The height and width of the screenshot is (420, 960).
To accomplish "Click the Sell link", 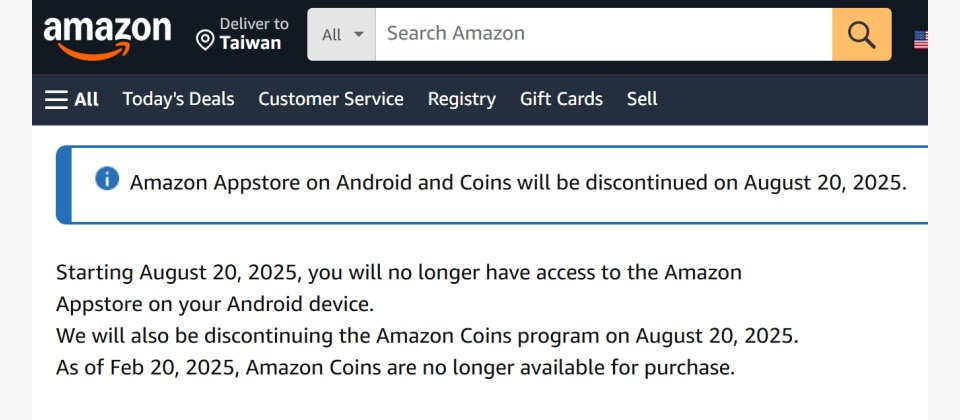I will pos(642,99).
